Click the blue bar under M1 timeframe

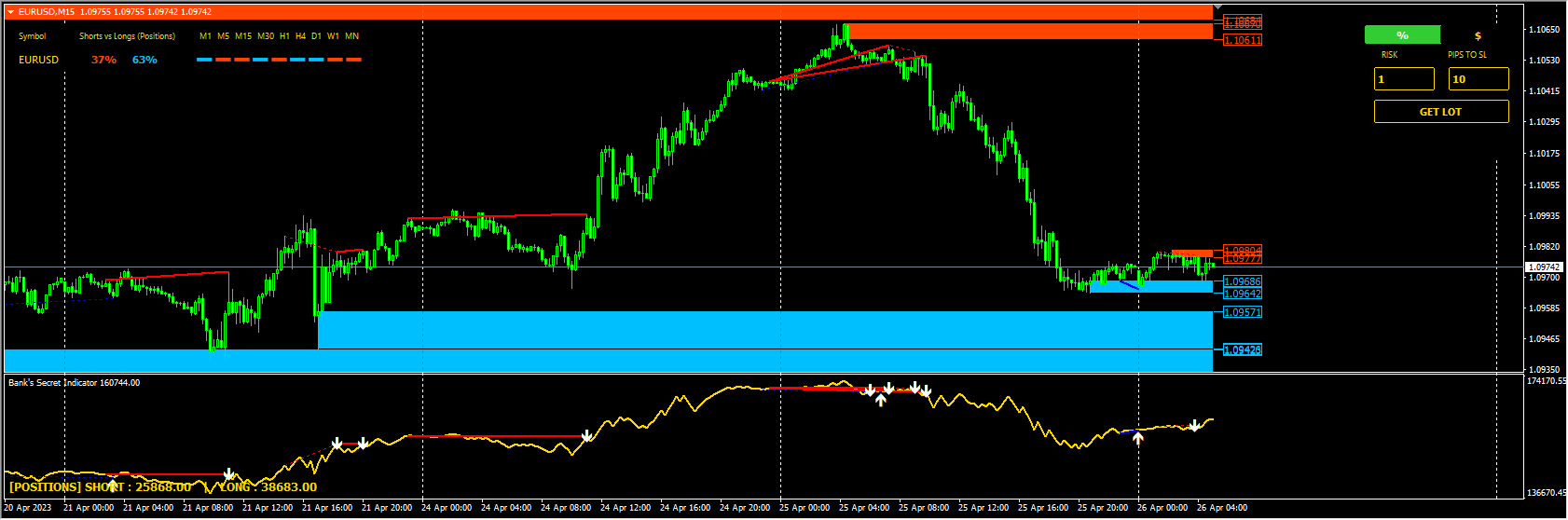204,60
